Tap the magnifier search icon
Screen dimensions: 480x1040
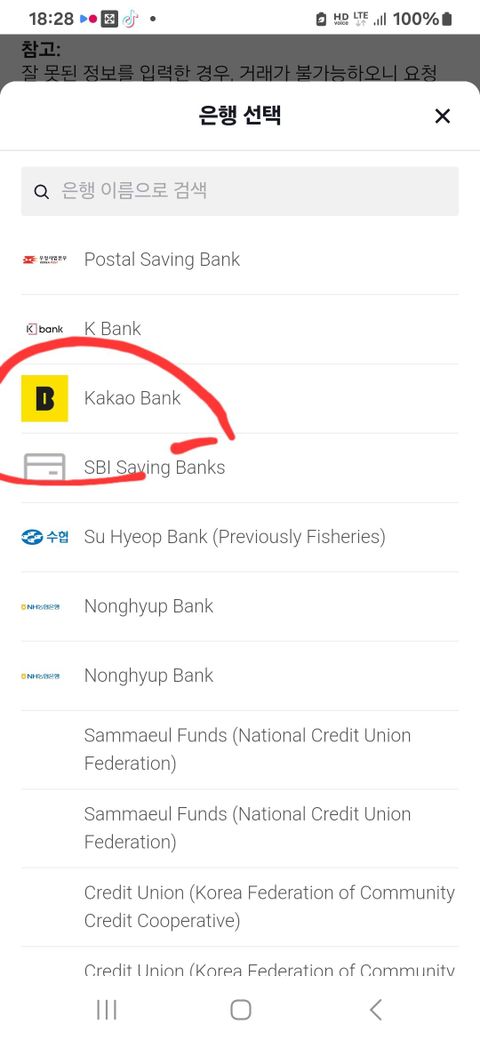tap(41, 192)
